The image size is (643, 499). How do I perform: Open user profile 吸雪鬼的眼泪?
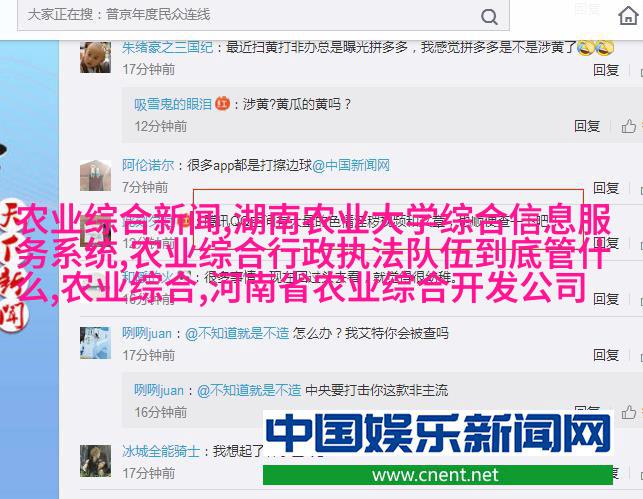click(x=173, y=104)
